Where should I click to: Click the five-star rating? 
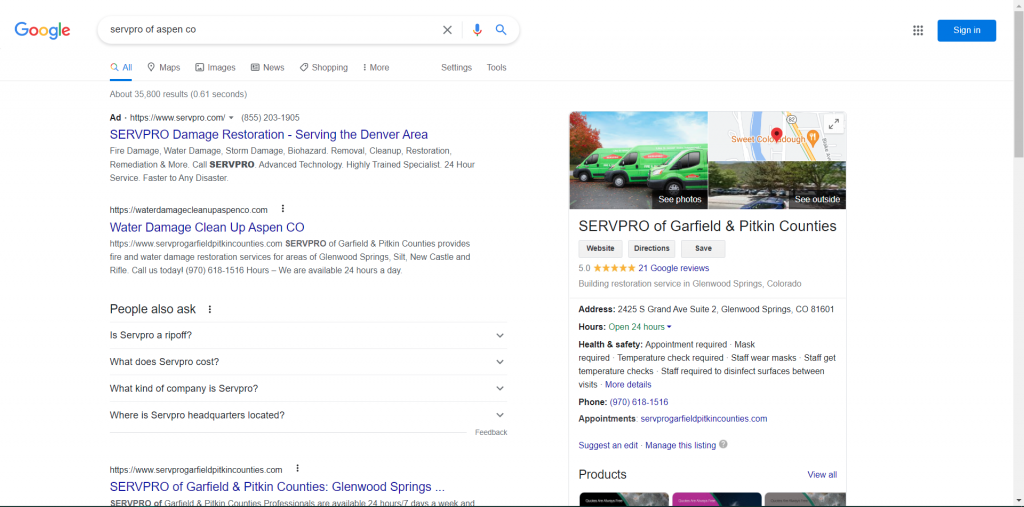pyautogui.click(x=614, y=269)
